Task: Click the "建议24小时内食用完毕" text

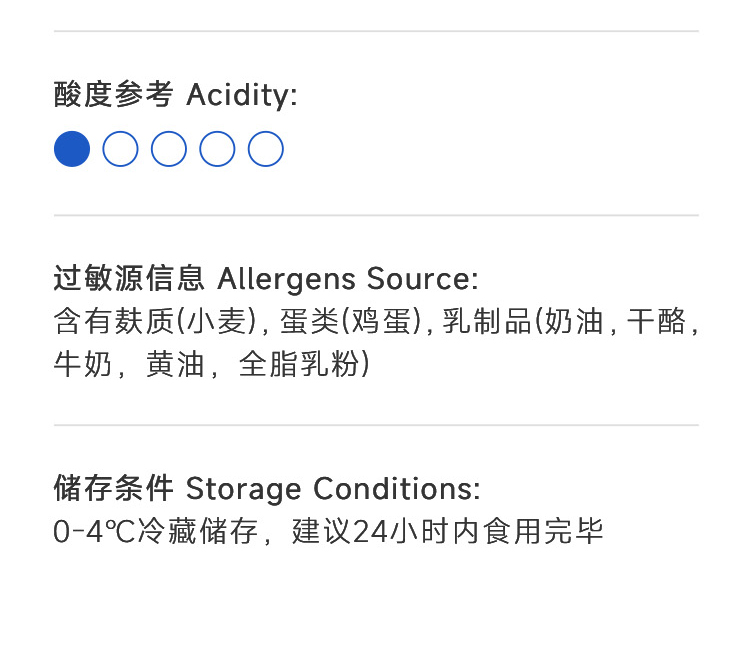Action: click(x=447, y=532)
